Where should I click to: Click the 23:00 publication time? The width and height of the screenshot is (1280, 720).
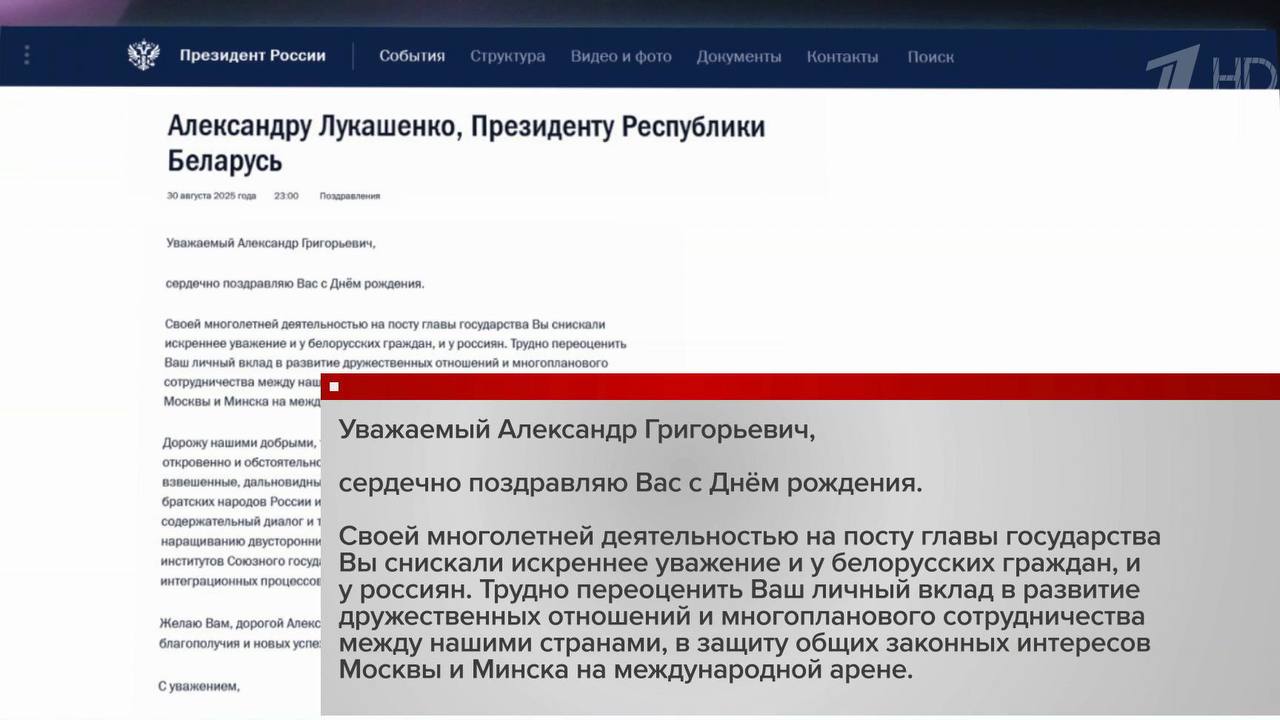coord(287,196)
